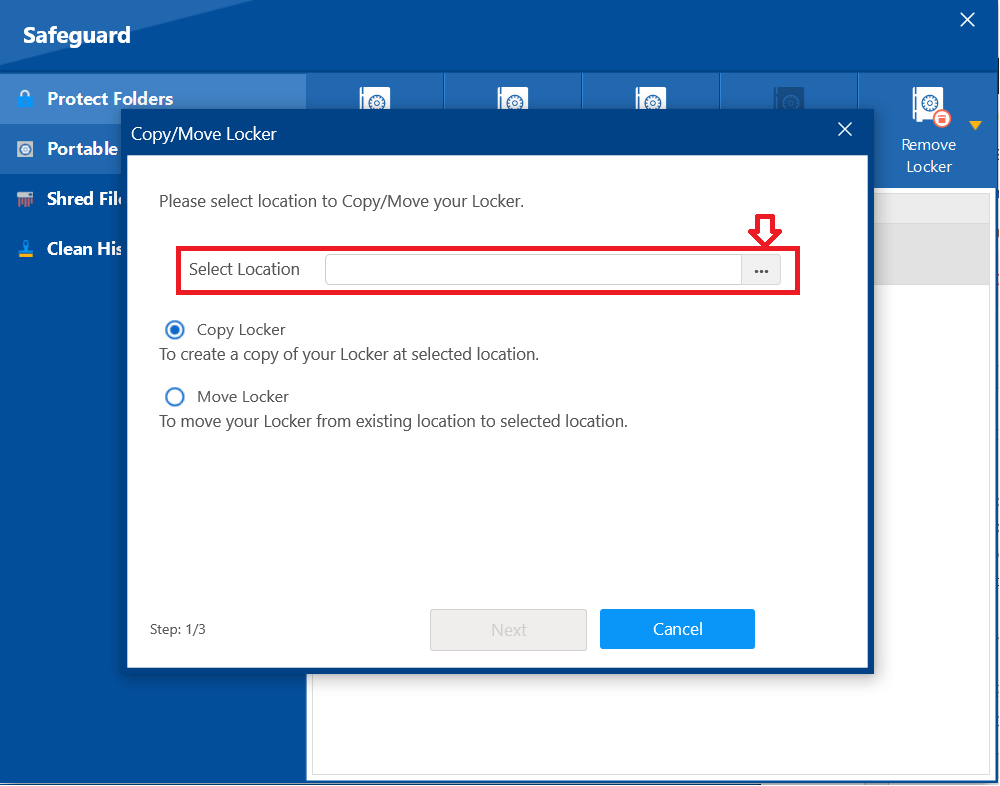Click the disabled Next button

[x=508, y=630]
